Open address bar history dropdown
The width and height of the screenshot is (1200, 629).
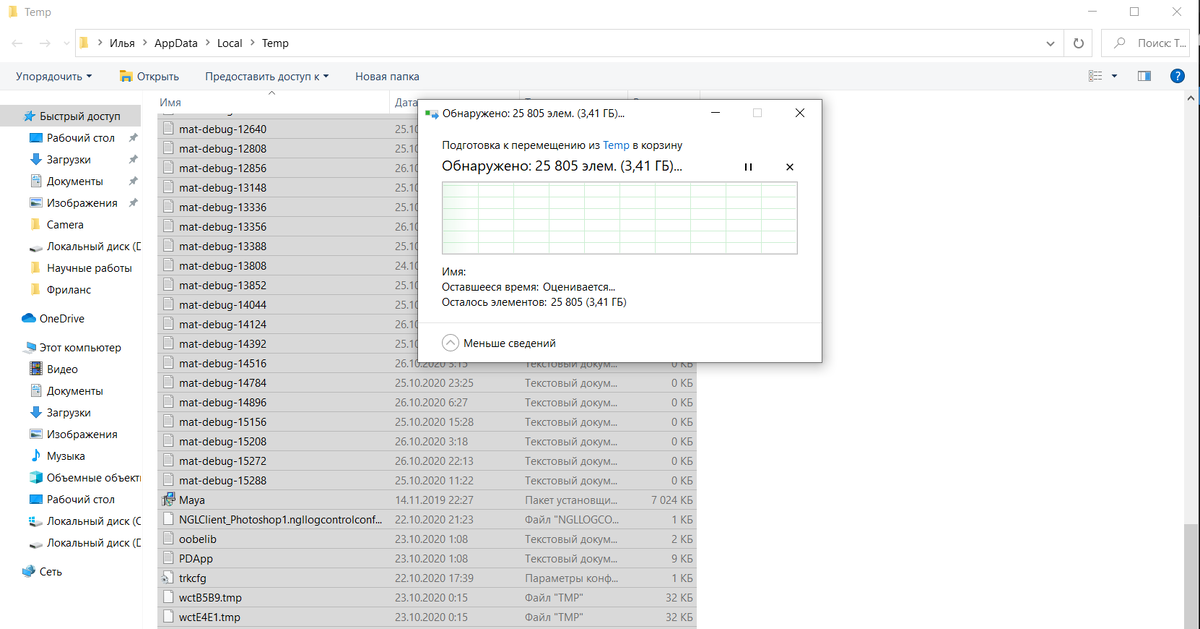pos(1050,43)
